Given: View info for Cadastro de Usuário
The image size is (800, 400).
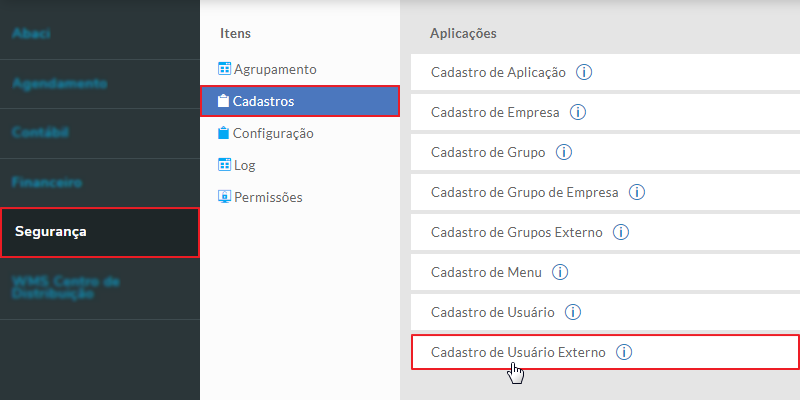Looking at the screenshot, I should coord(574,312).
